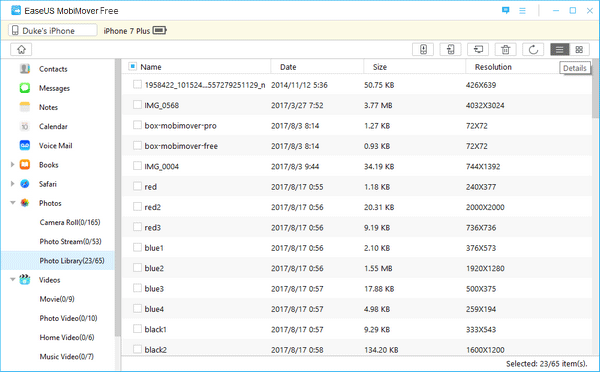600x372 pixels.
Task: Open Camera Roll(0/165) category
Action: 70,222
